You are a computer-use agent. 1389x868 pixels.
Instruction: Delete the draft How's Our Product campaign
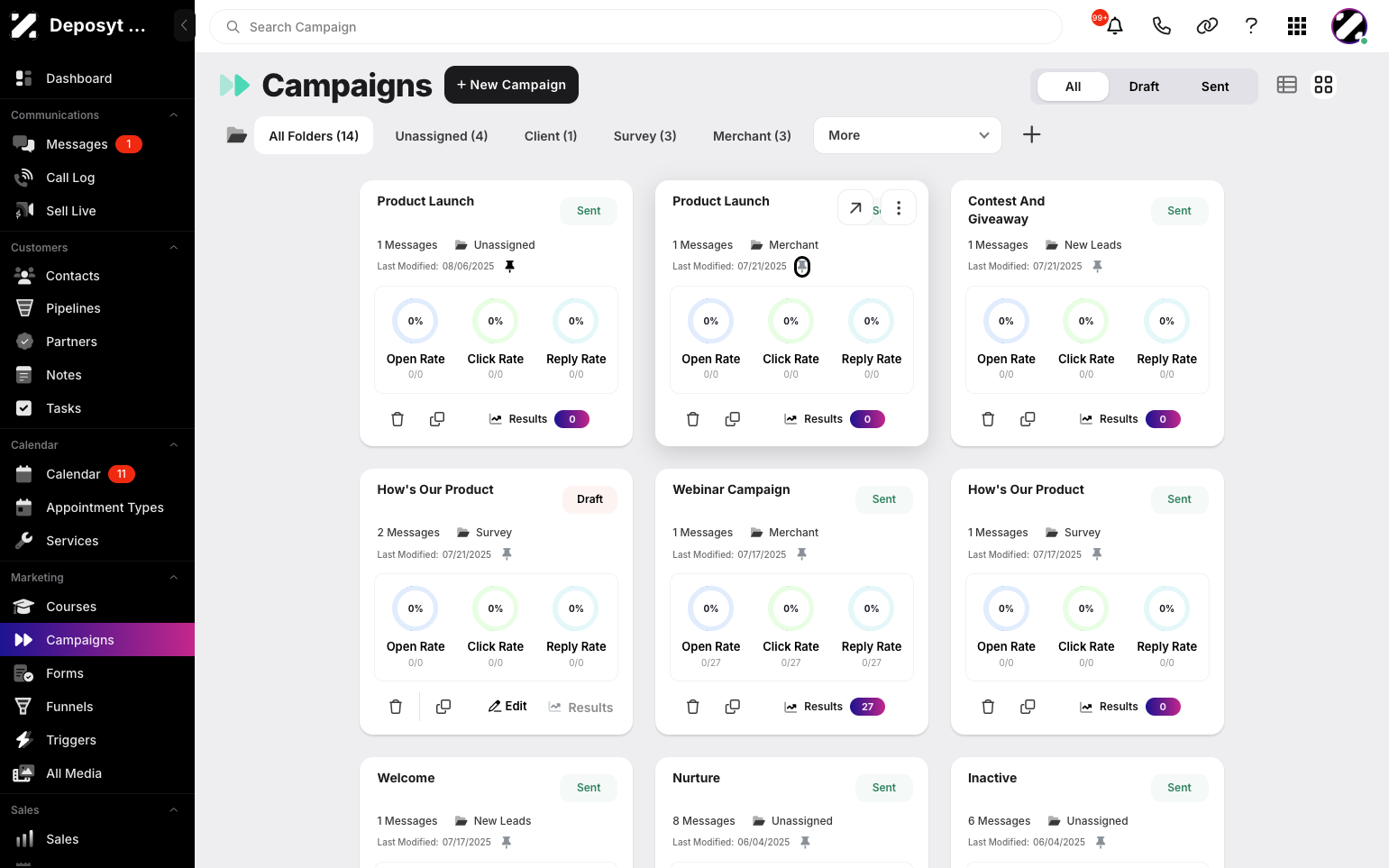[396, 707]
